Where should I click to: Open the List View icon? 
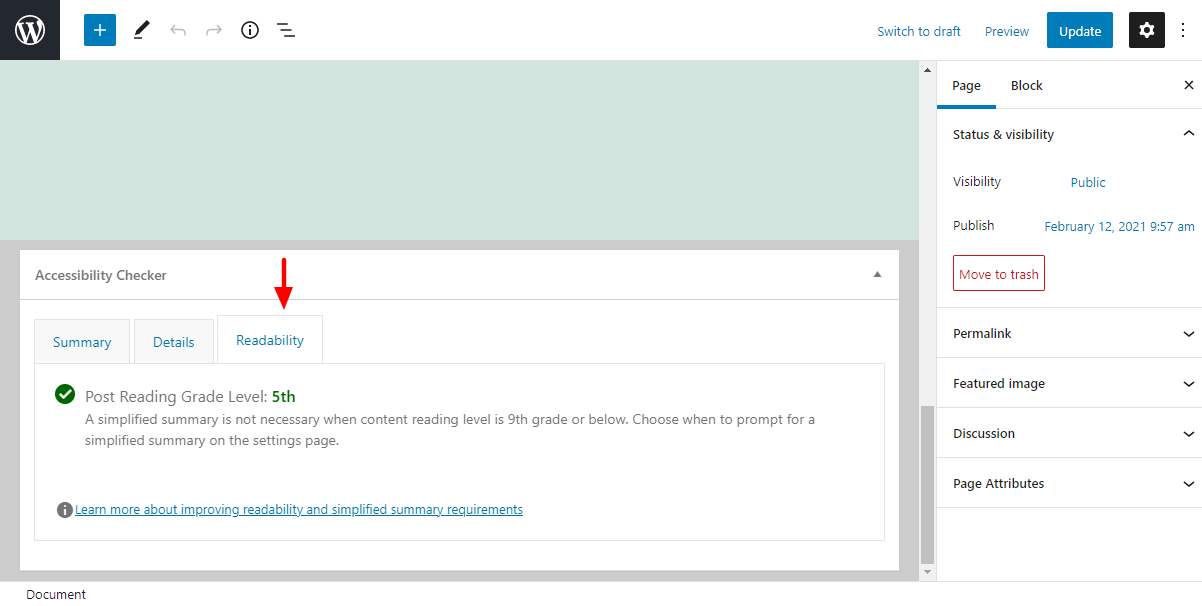(x=286, y=30)
